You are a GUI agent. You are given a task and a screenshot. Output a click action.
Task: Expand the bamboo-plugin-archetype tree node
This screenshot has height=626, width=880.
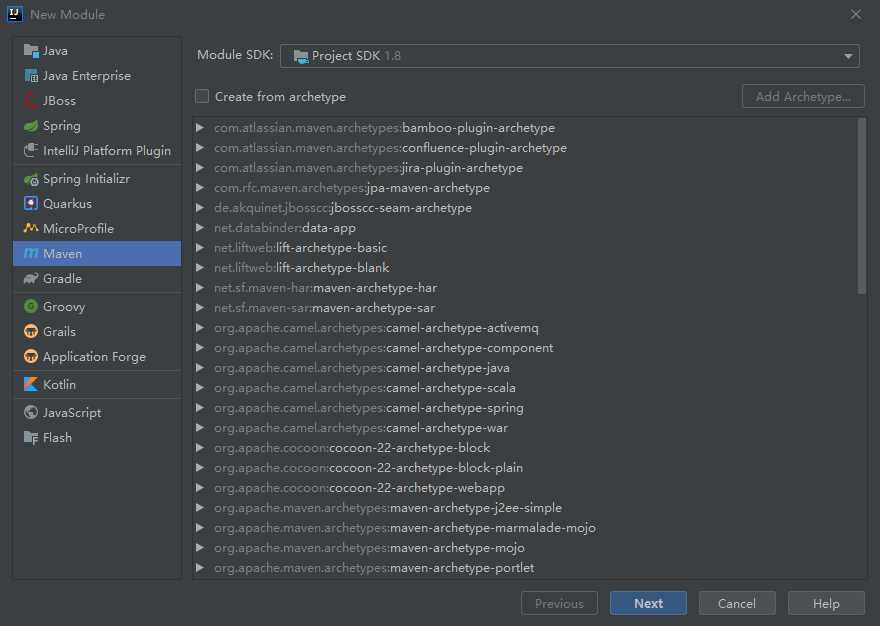coord(200,127)
